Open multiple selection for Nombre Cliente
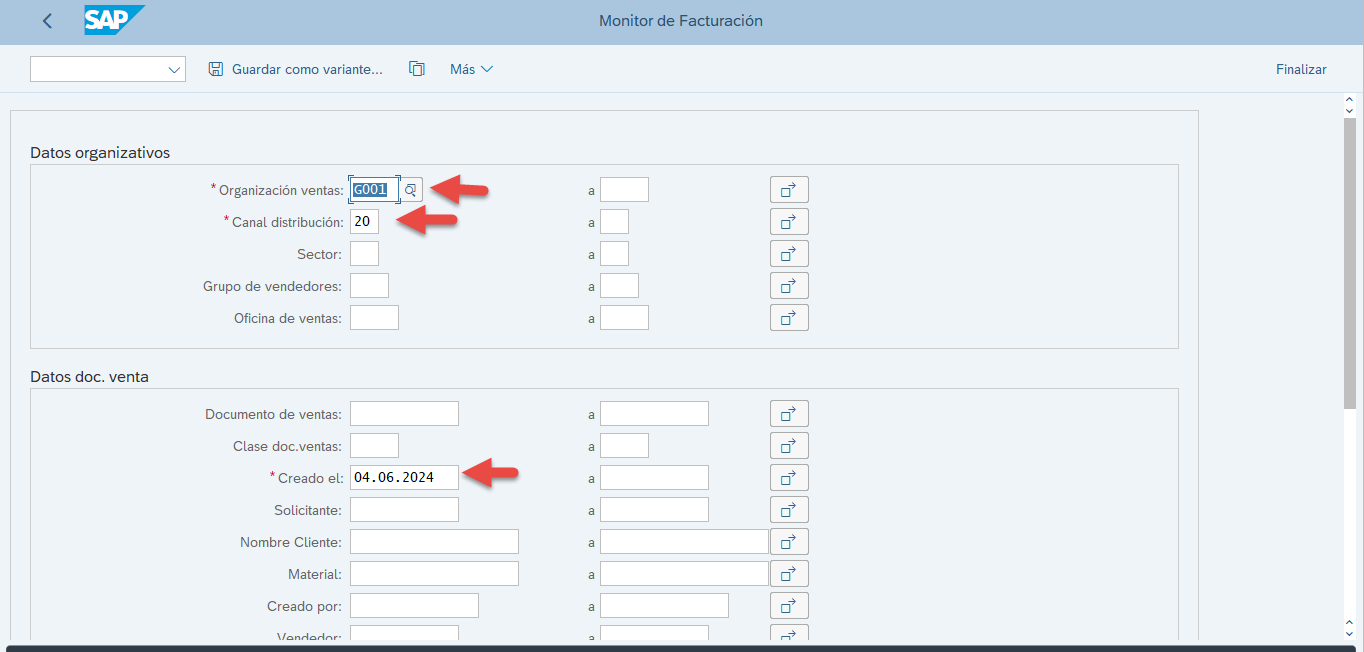This screenshot has width=1364, height=652. [x=789, y=541]
